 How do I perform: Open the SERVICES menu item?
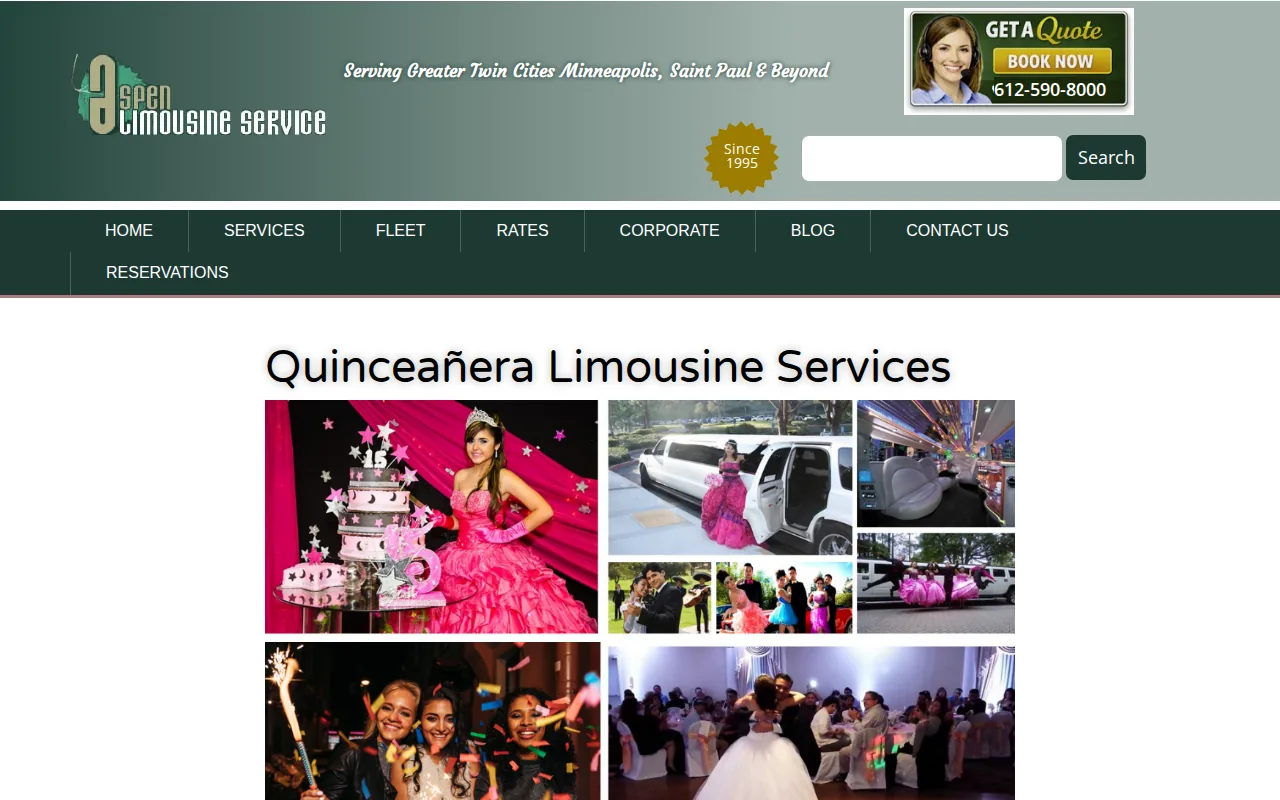click(264, 231)
